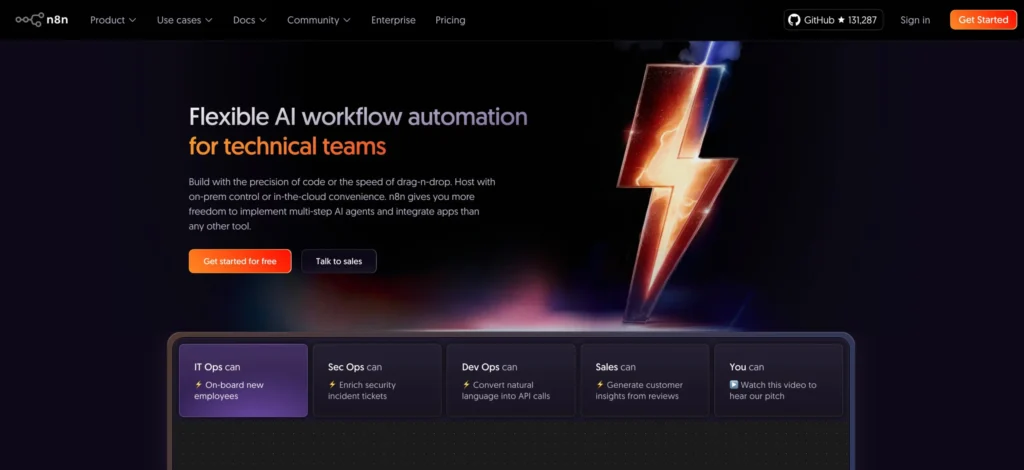Open the Pricing menu item
The height and width of the screenshot is (470, 1024).
tap(450, 20)
